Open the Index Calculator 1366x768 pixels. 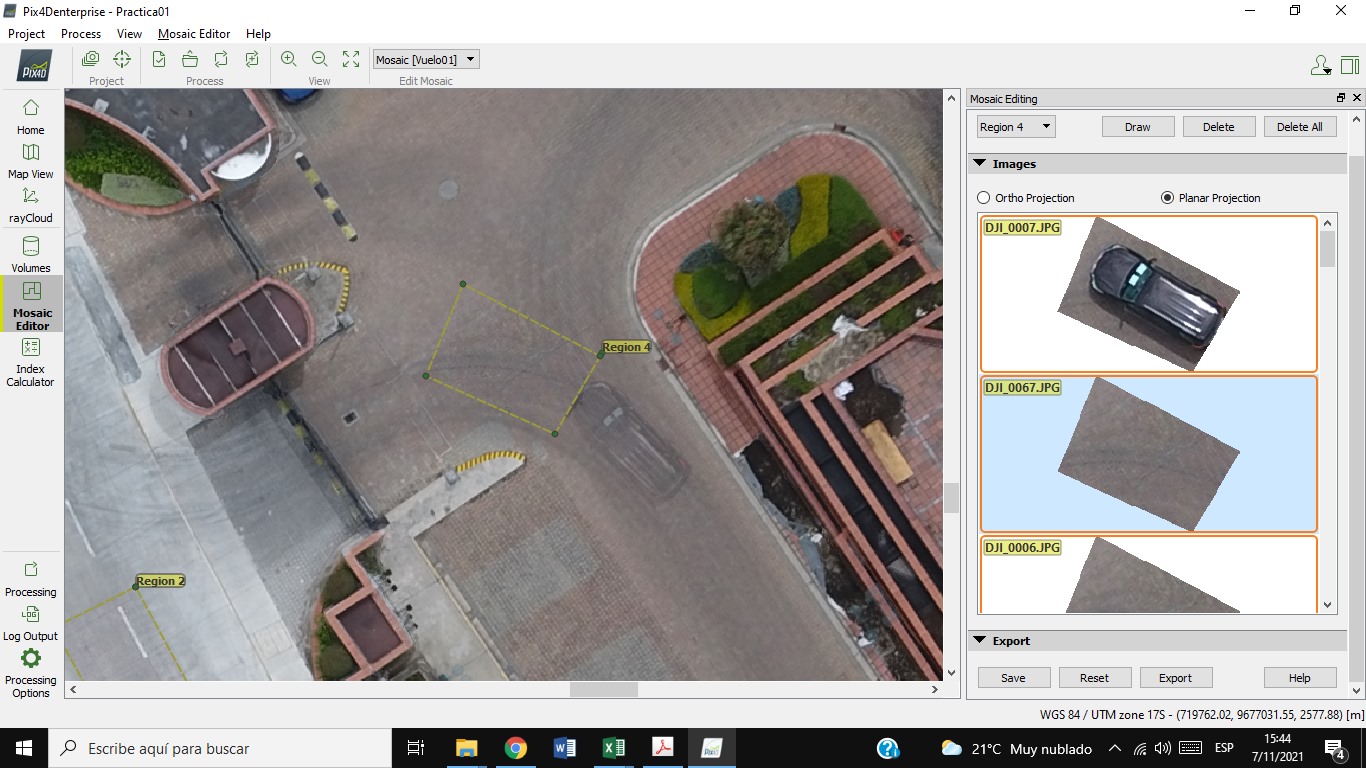[x=30, y=360]
